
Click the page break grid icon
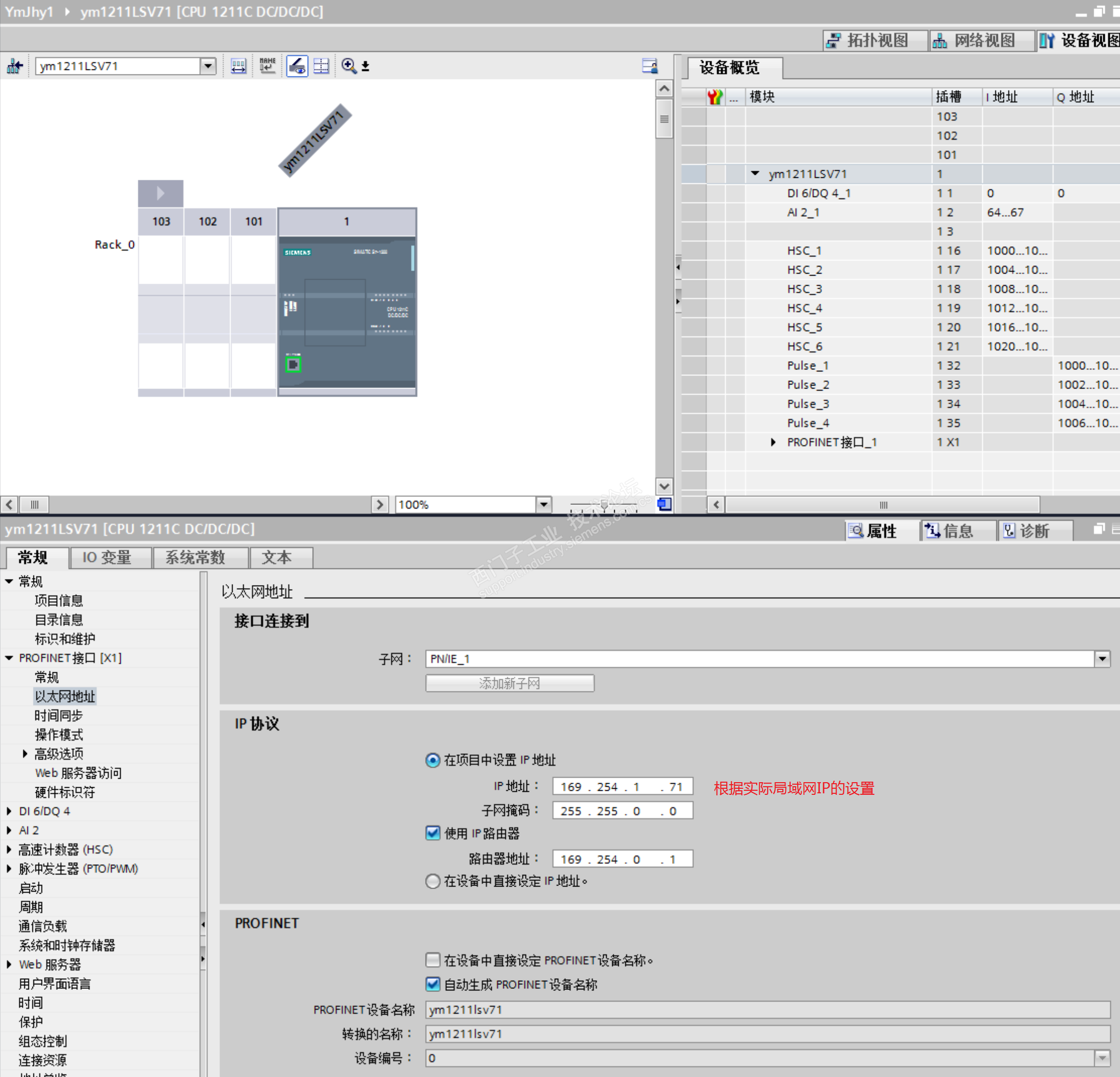321,66
